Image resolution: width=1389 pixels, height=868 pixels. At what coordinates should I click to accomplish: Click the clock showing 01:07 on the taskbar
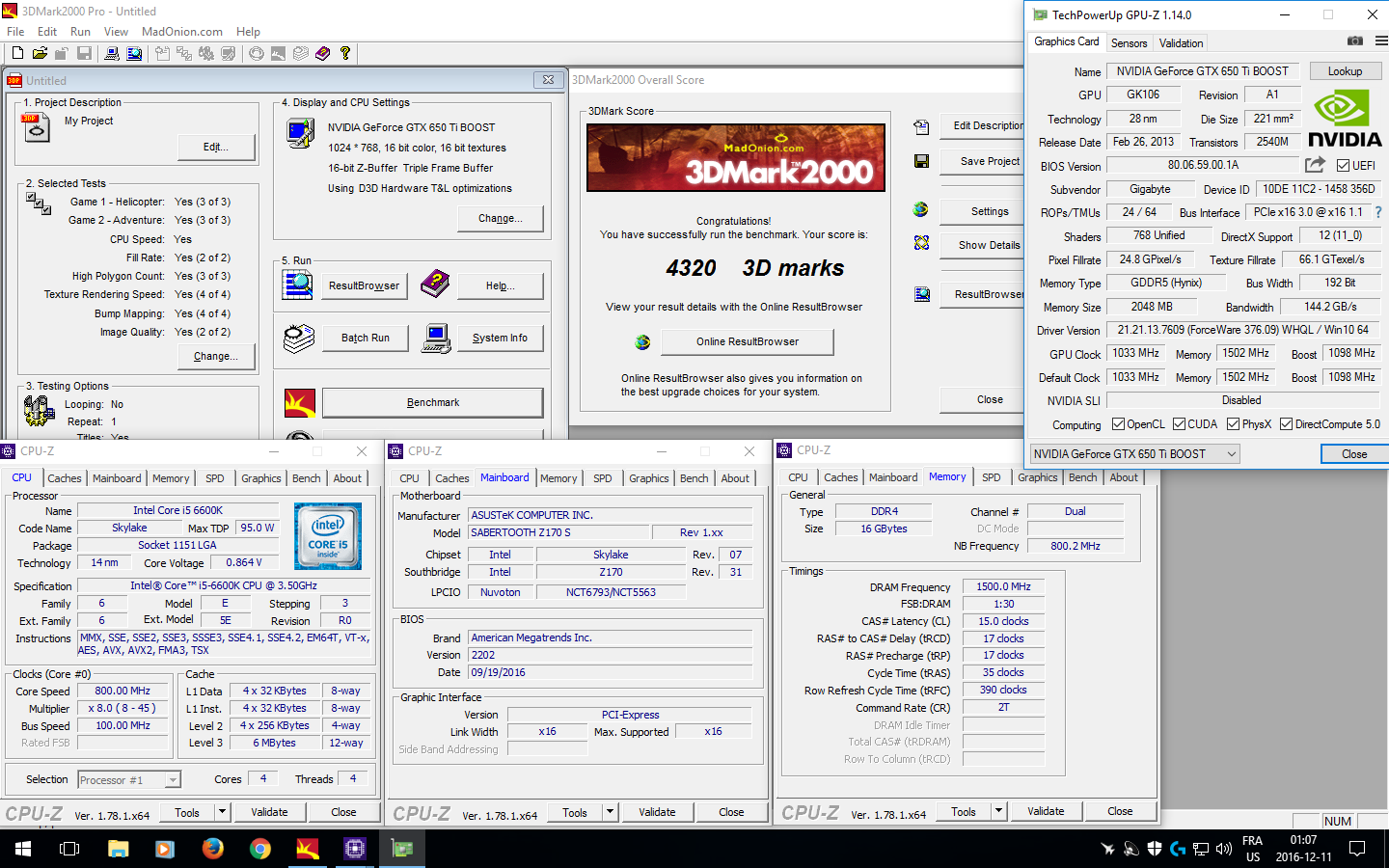tap(1303, 840)
